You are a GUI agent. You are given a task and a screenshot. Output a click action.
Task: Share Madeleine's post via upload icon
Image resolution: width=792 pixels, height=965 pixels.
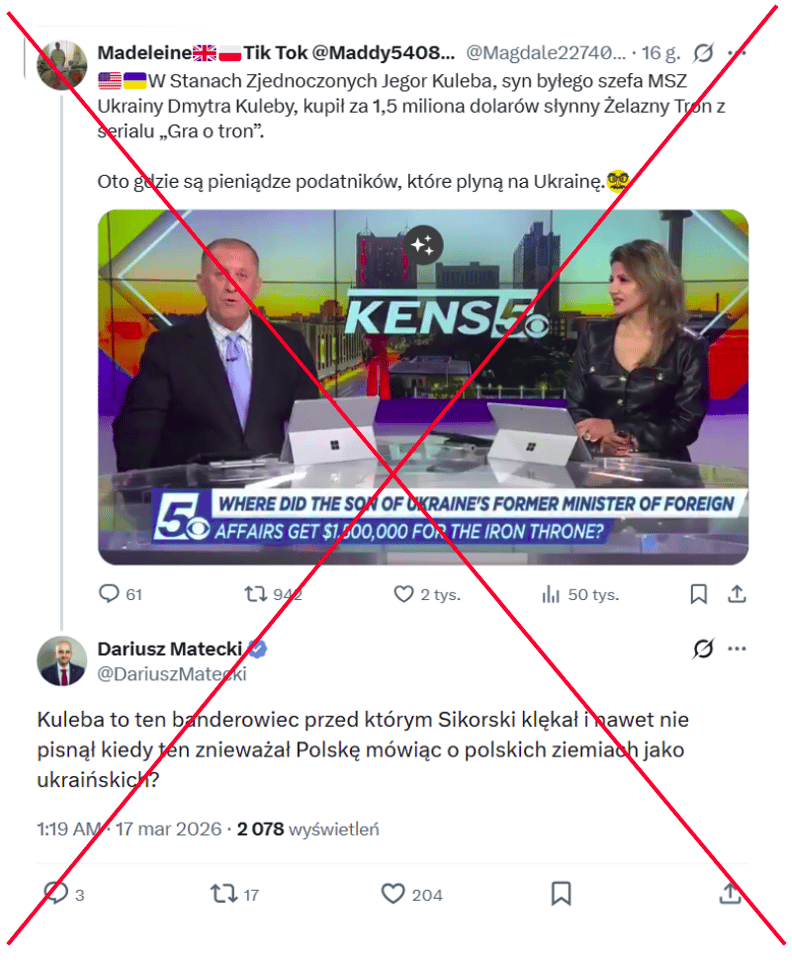pyautogui.click(x=737, y=595)
